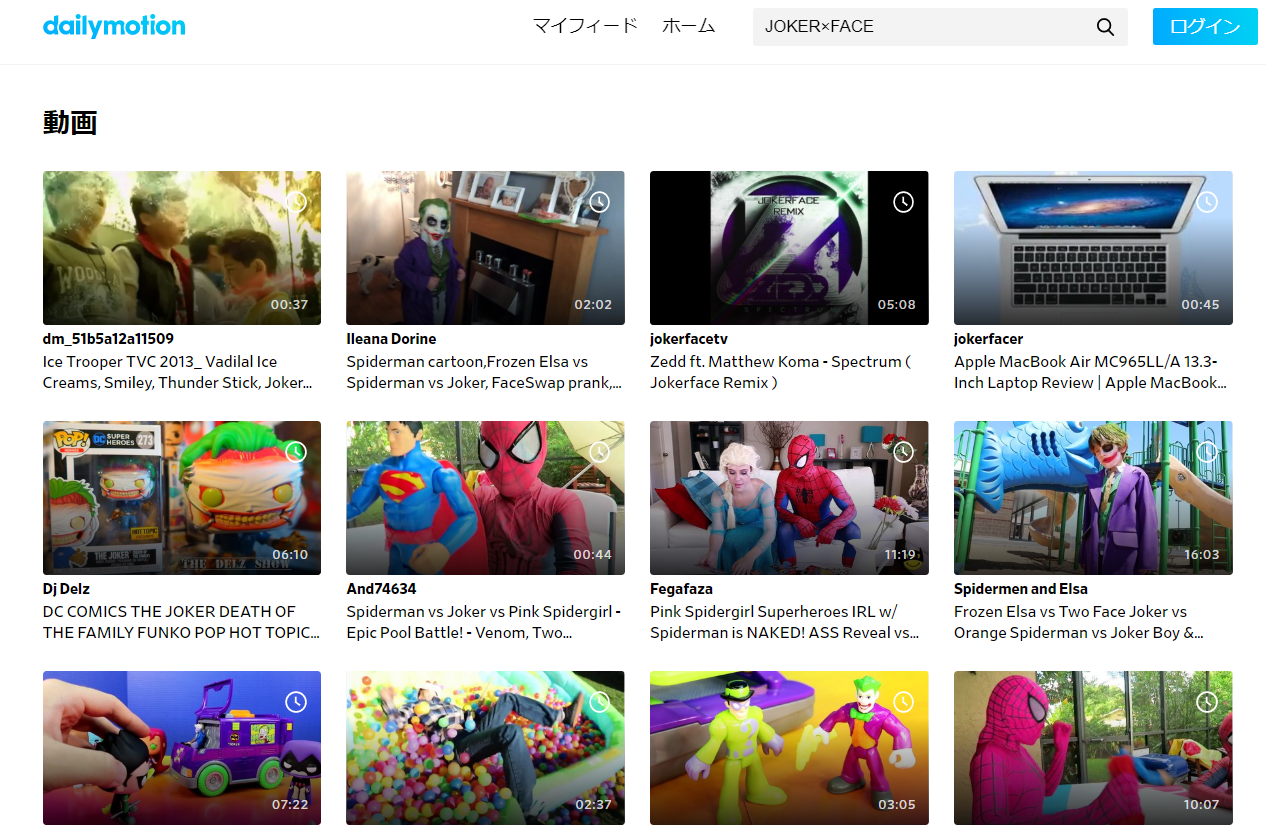Go to ホーム in the top navigation
1266x830 pixels.
689,26
